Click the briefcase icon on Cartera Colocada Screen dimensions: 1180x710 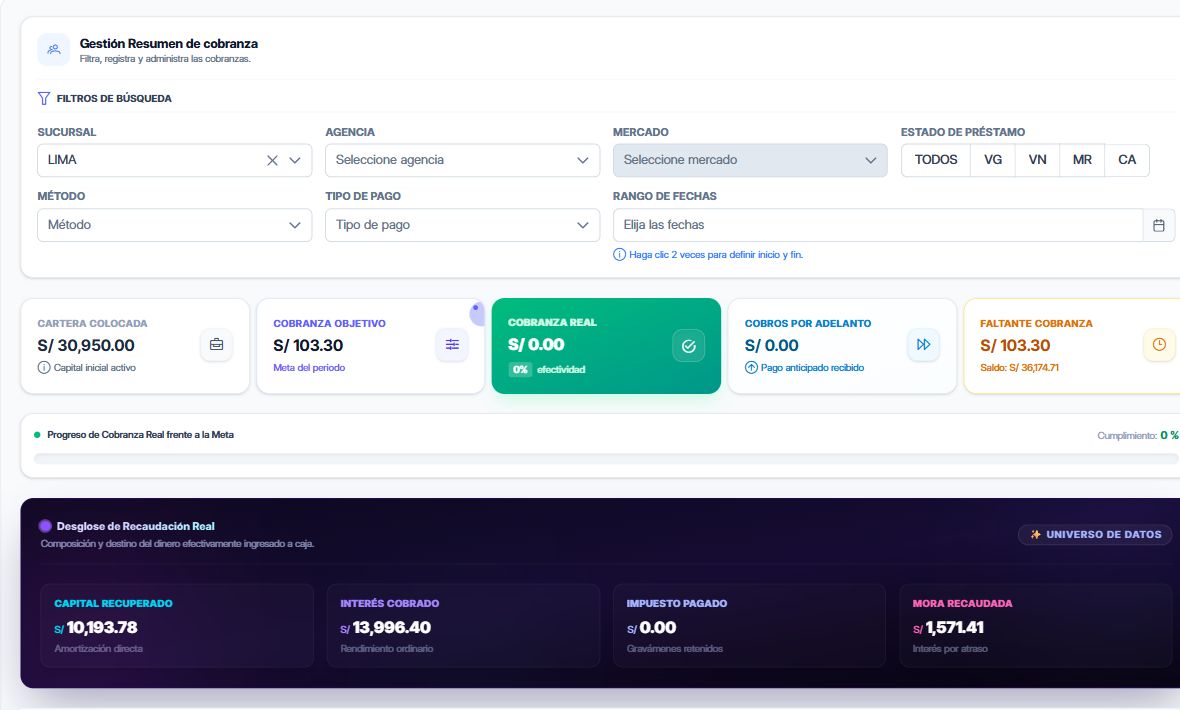coord(217,345)
